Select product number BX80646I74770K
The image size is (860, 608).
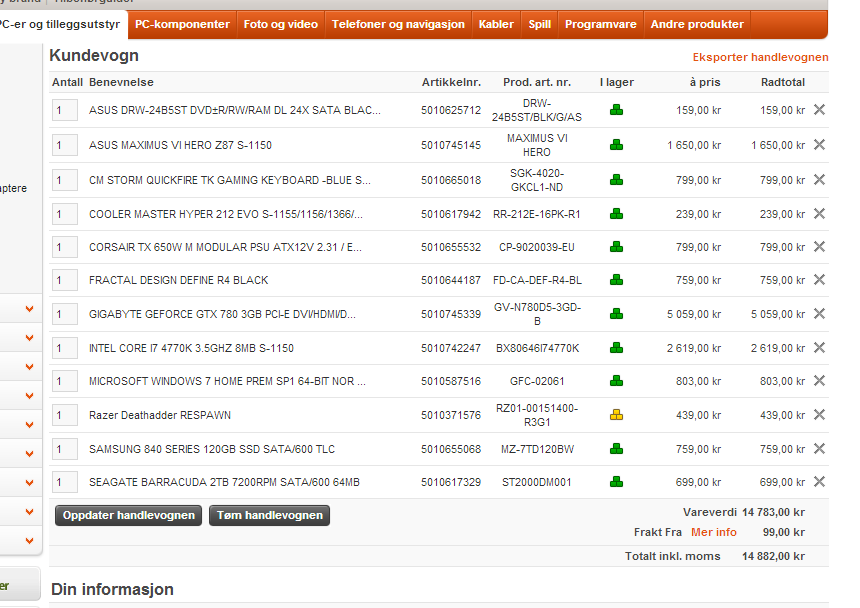click(537, 348)
